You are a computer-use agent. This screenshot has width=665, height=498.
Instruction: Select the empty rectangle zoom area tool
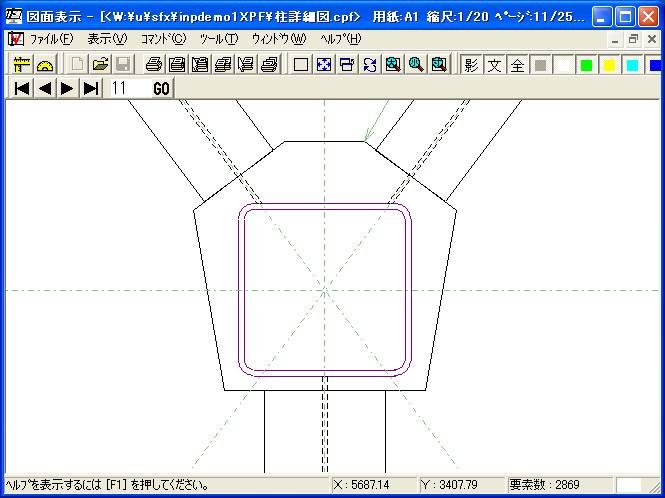click(301, 65)
